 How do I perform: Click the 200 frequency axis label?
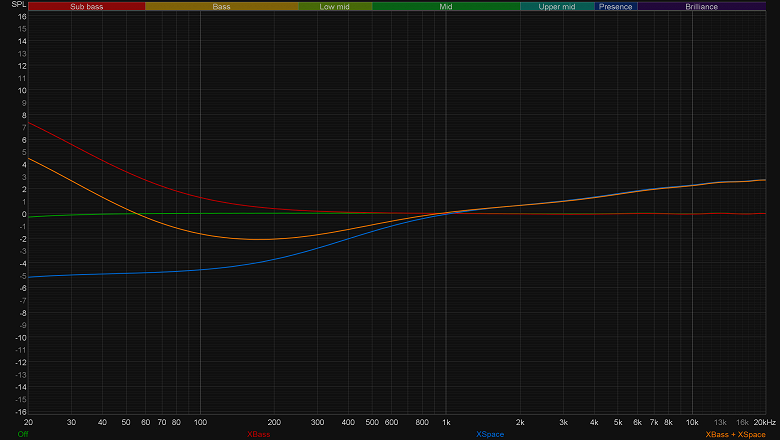(x=274, y=422)
